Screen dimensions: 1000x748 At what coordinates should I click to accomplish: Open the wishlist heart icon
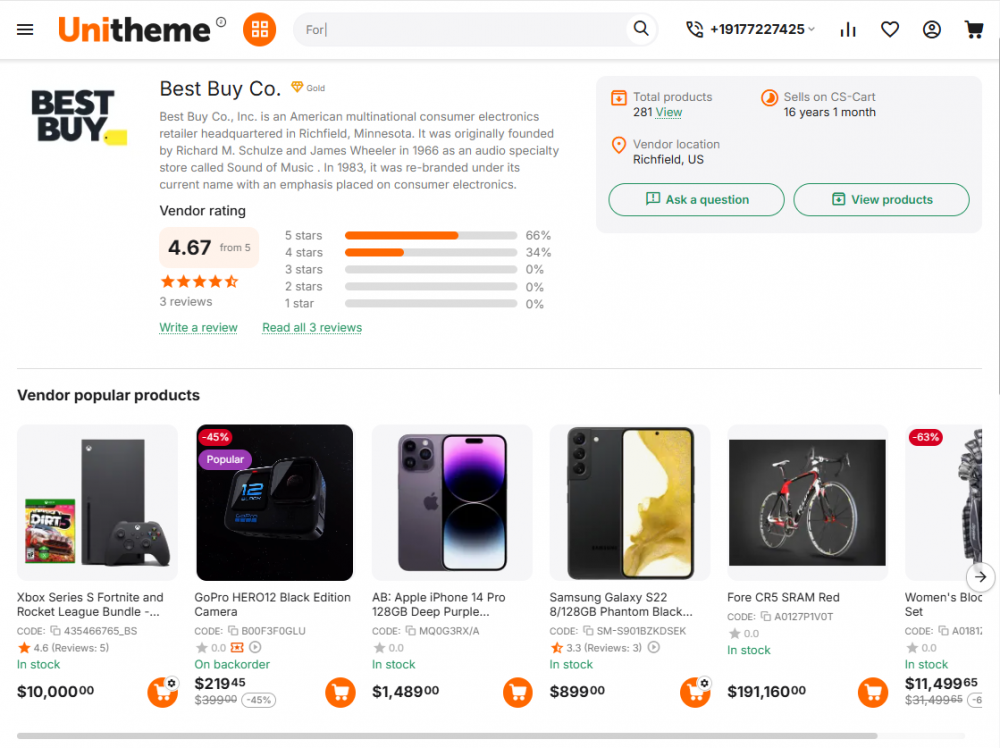pos(890,30)
